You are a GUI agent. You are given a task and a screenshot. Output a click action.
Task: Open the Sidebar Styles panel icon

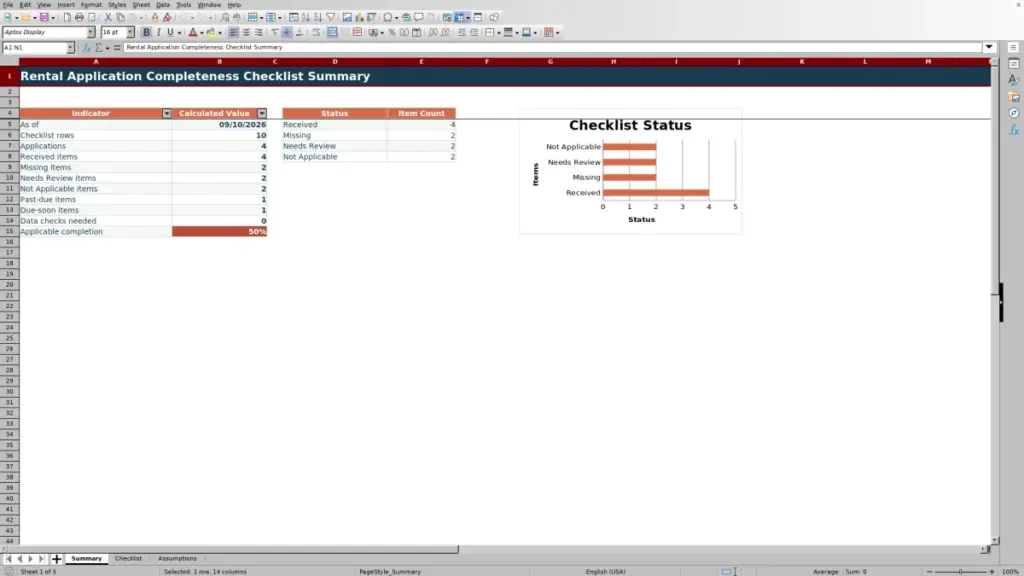click(1014, 80)
